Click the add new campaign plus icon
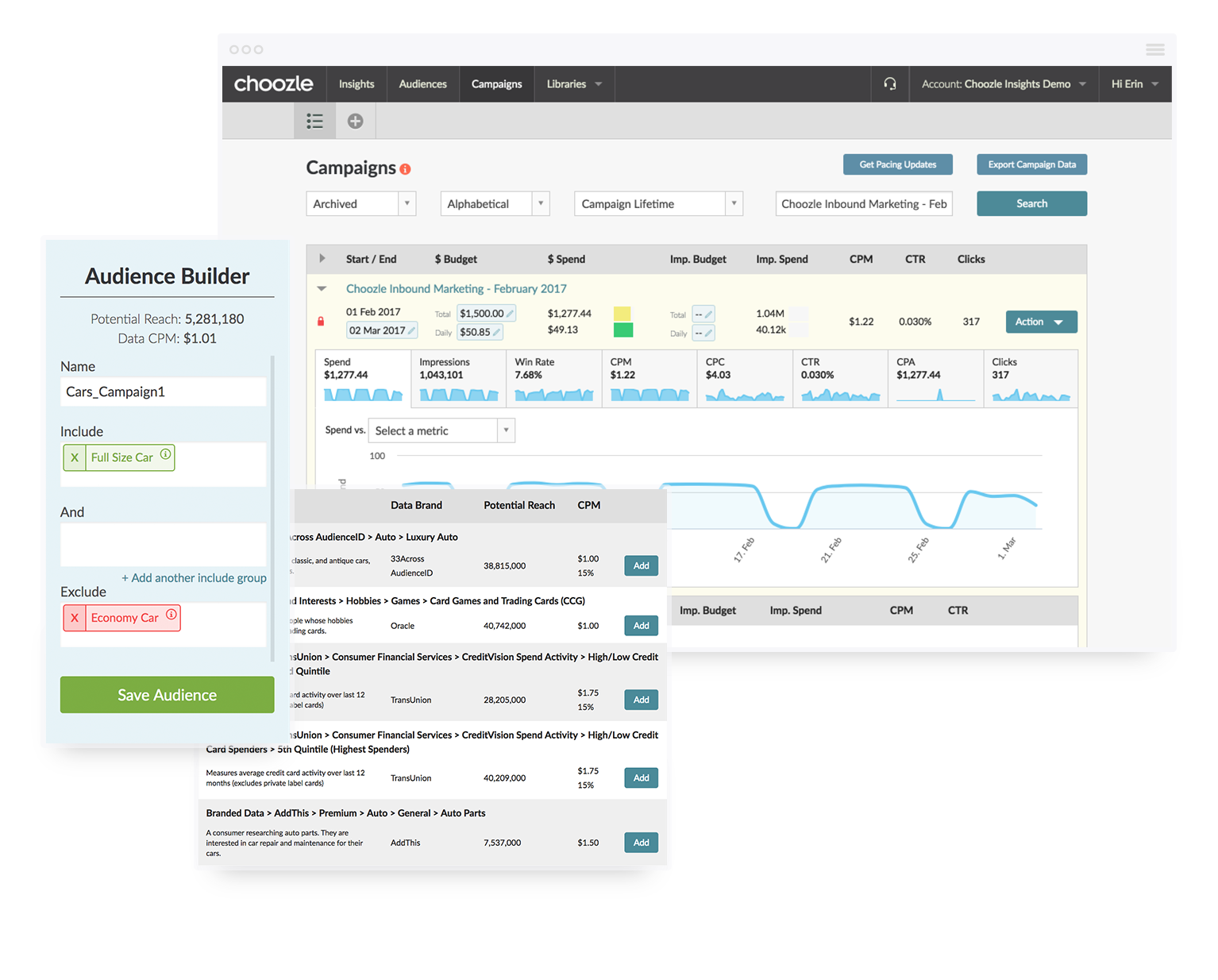The height and width of the screenshot is (980, 1218). (356, 121)
